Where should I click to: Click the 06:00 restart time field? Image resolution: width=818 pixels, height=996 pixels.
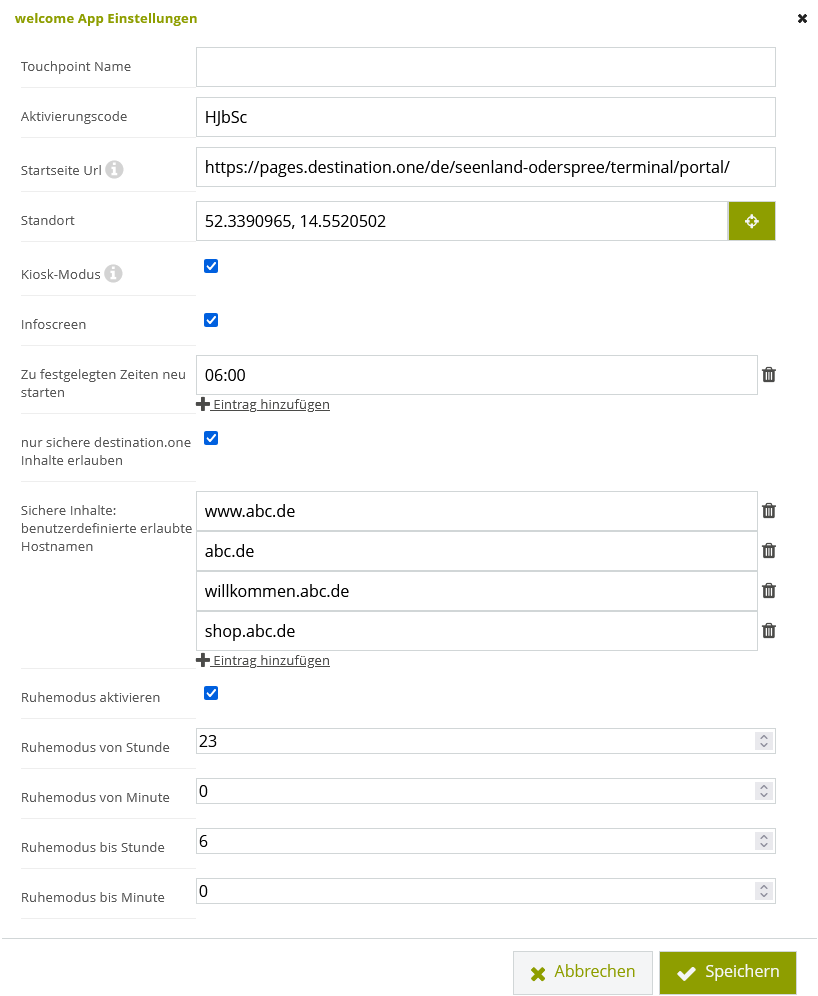477,375
